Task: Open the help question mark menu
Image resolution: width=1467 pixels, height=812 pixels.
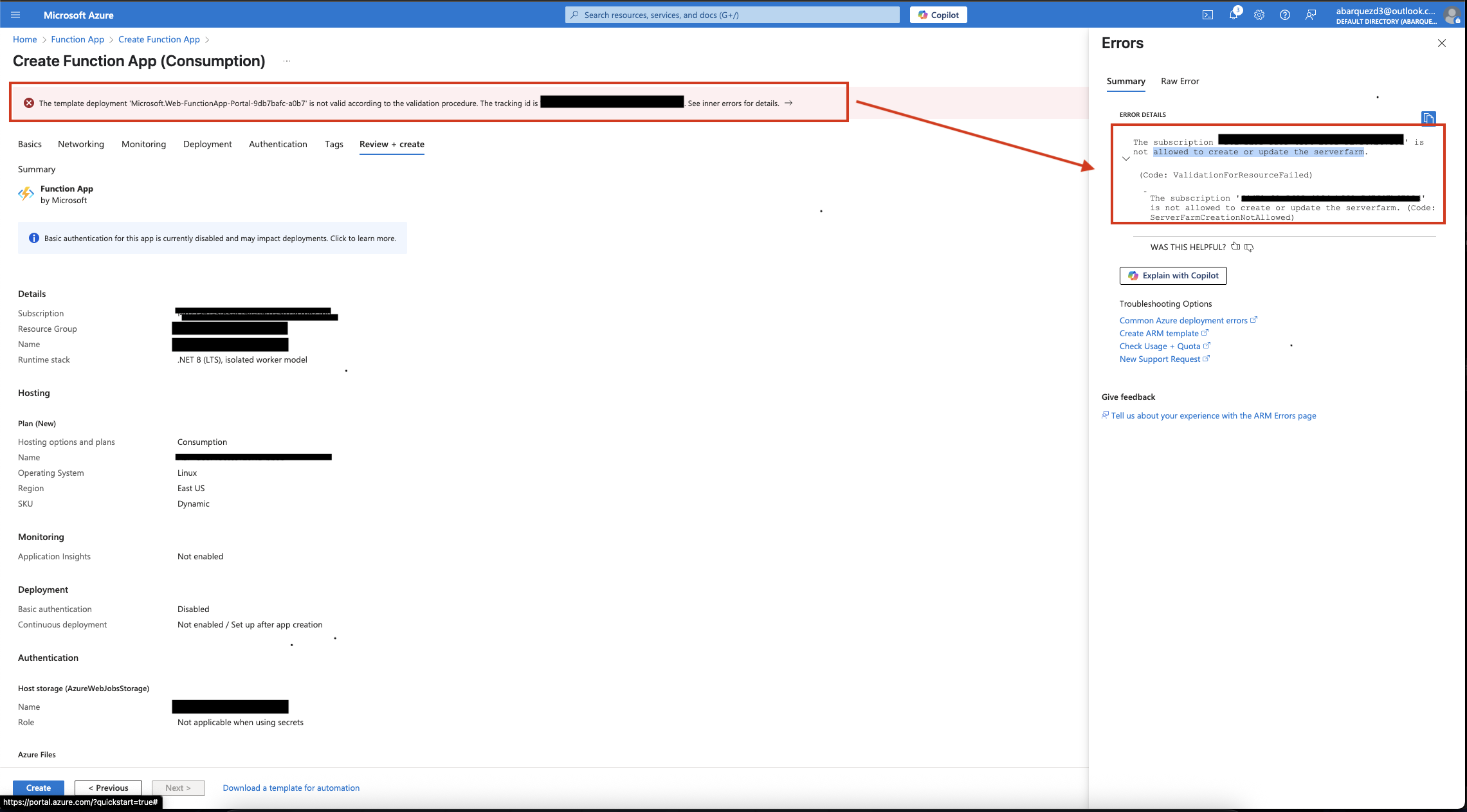Action: [x=1285, y=15]
